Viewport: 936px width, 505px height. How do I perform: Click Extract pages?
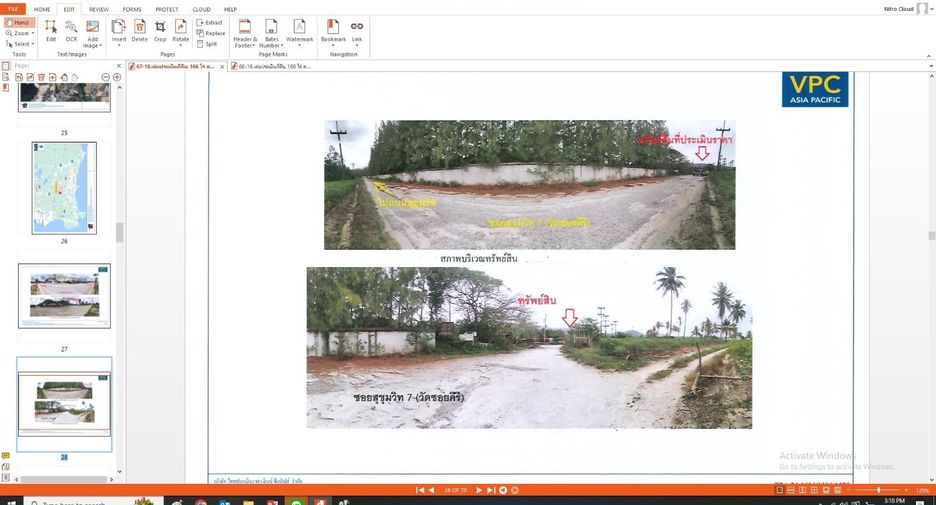click(x=210, y=23)
